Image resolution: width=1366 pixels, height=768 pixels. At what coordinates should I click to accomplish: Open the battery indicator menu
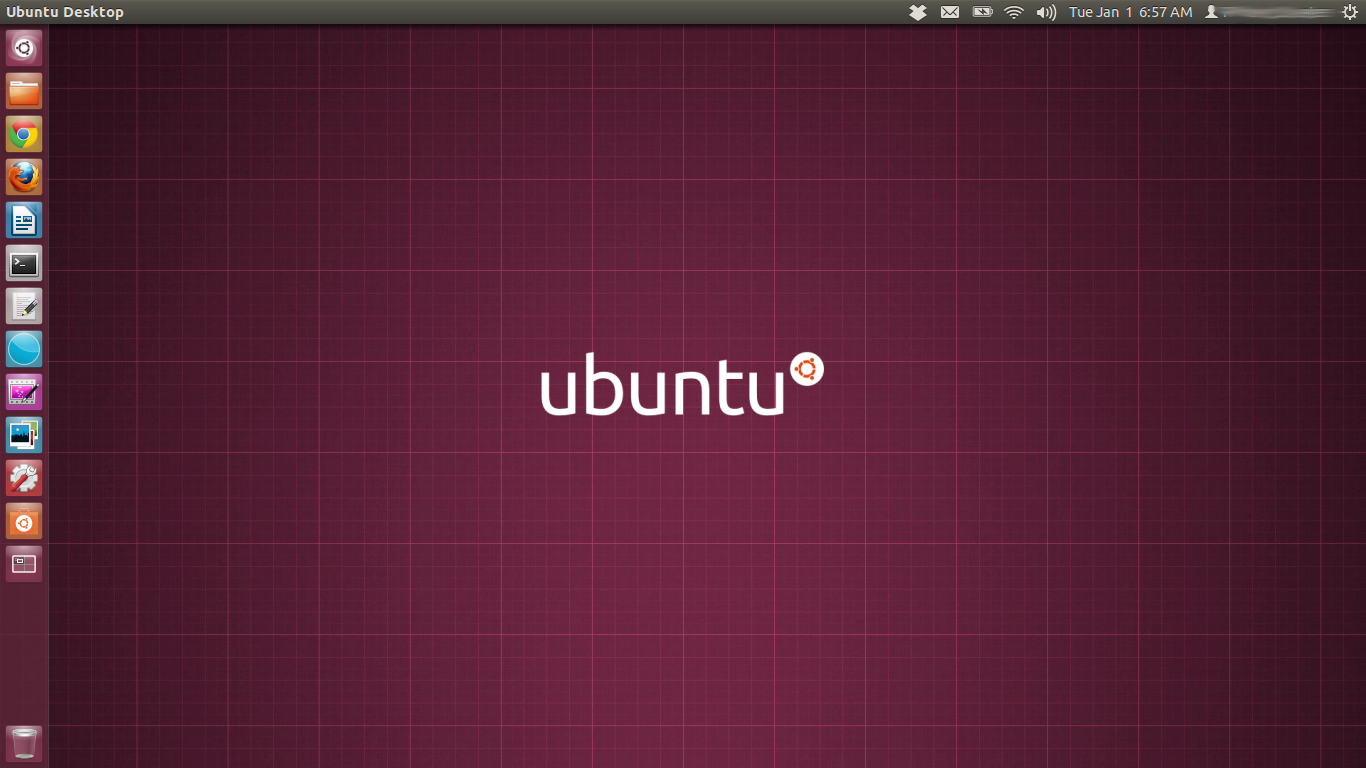(x=982, y=12)
